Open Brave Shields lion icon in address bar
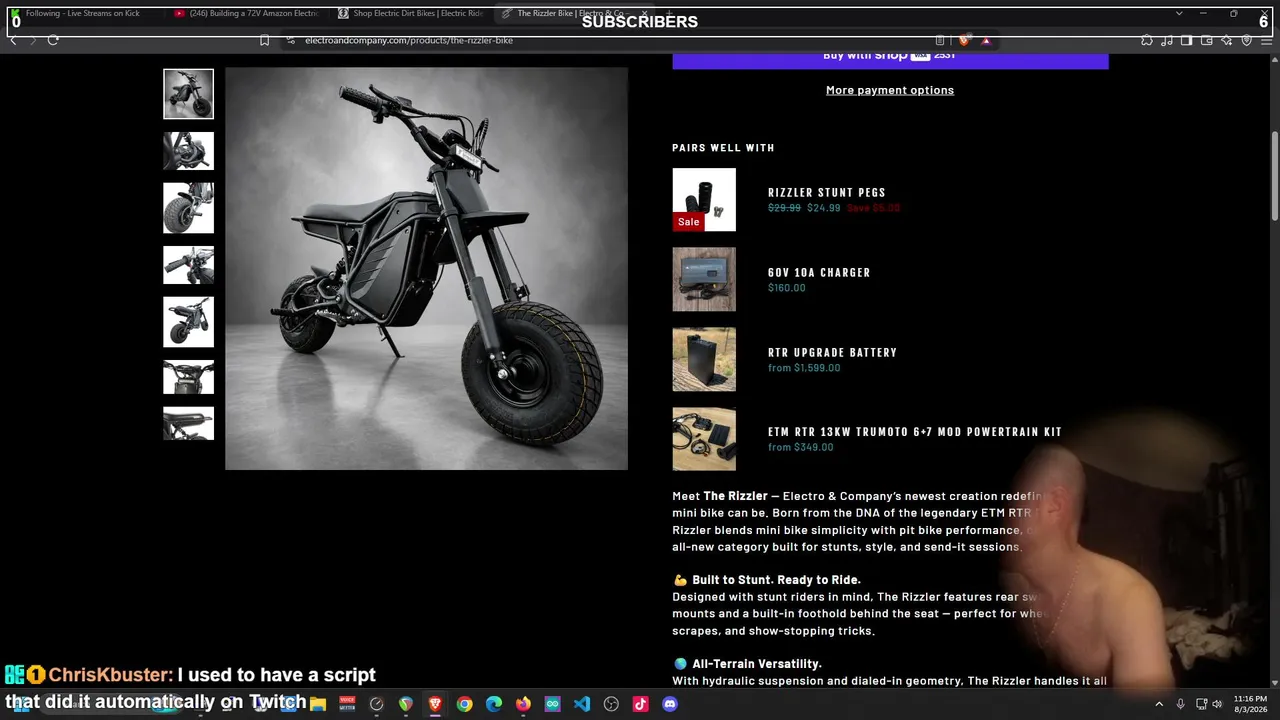The width and height of the screenshot is (1280, 720). [964, 40]
